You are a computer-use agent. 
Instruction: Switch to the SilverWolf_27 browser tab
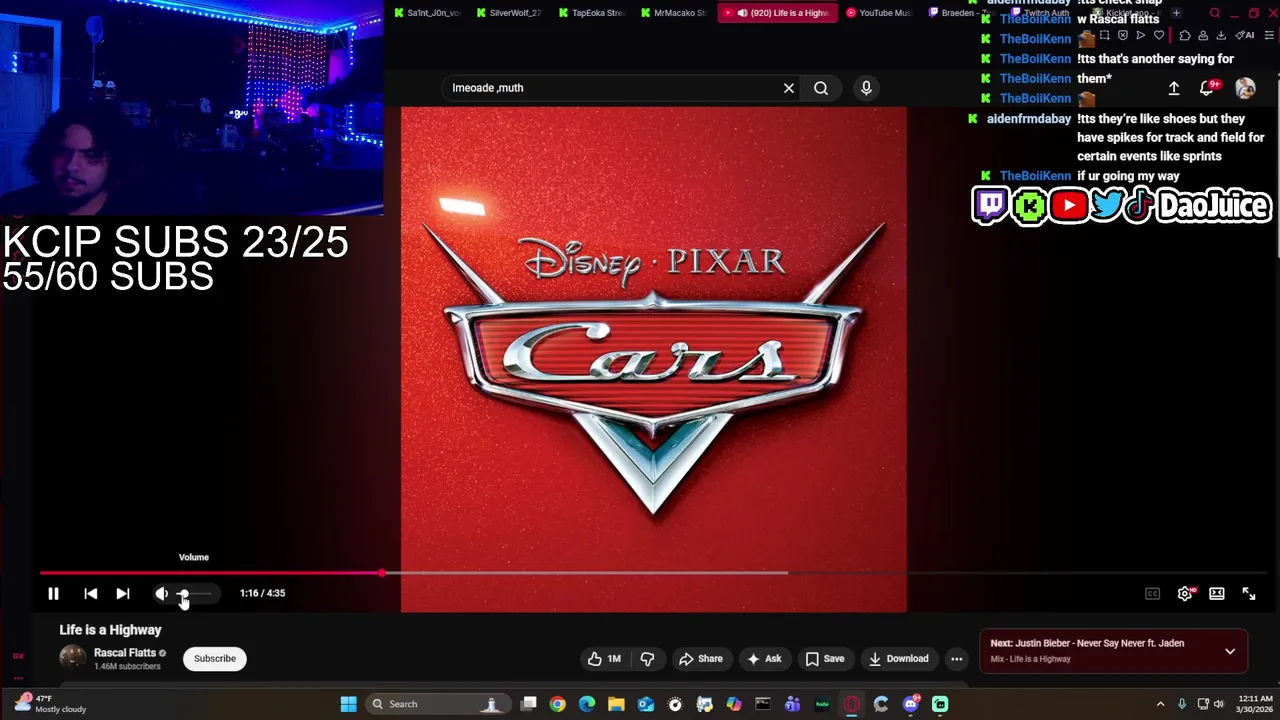coord(509,13)
